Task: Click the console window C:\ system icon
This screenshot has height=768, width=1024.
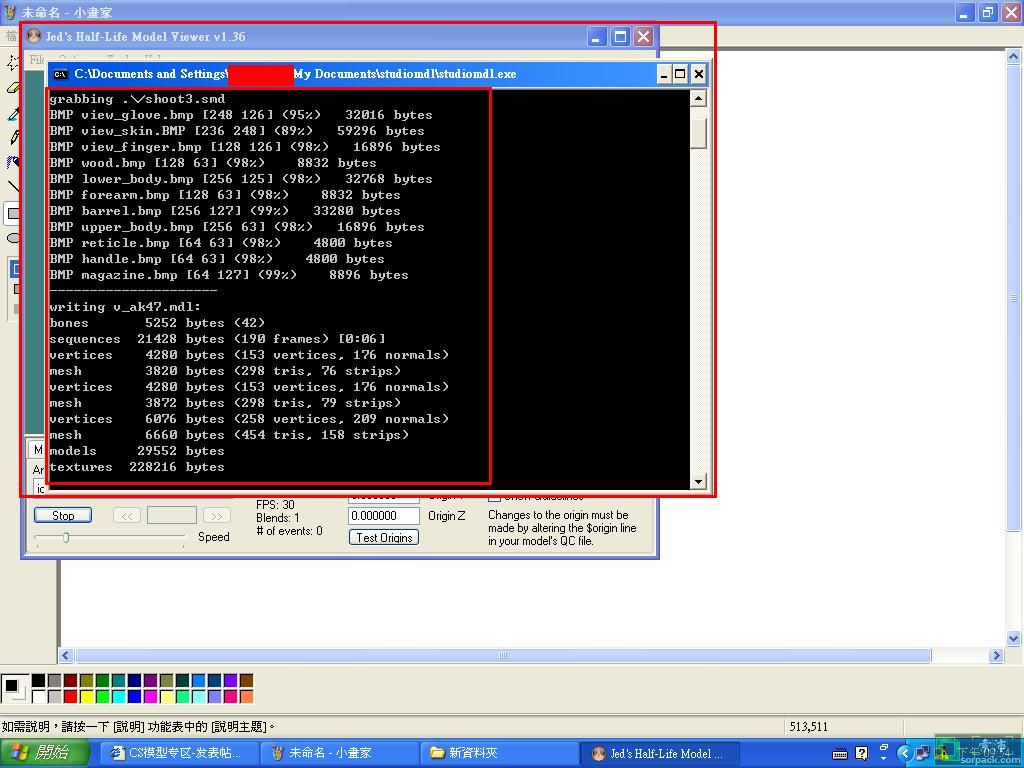Action: pyautogui.click(x=60, y=74)
